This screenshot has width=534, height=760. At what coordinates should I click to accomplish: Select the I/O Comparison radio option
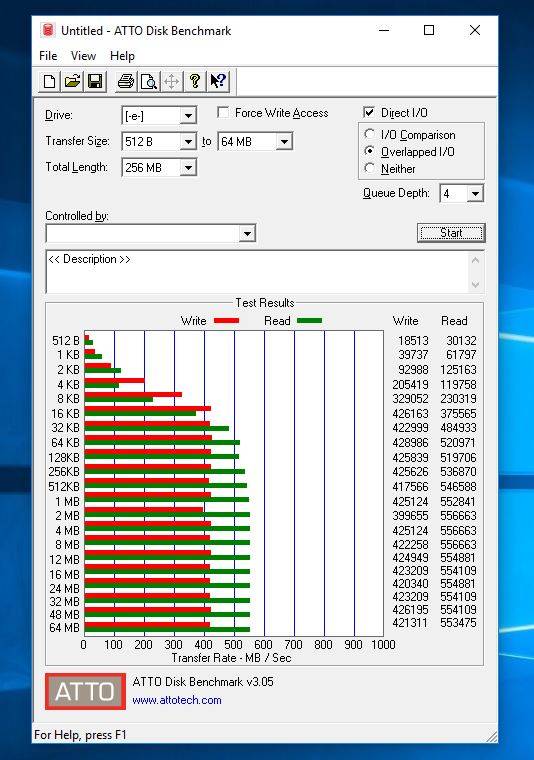tap(370, 134)
